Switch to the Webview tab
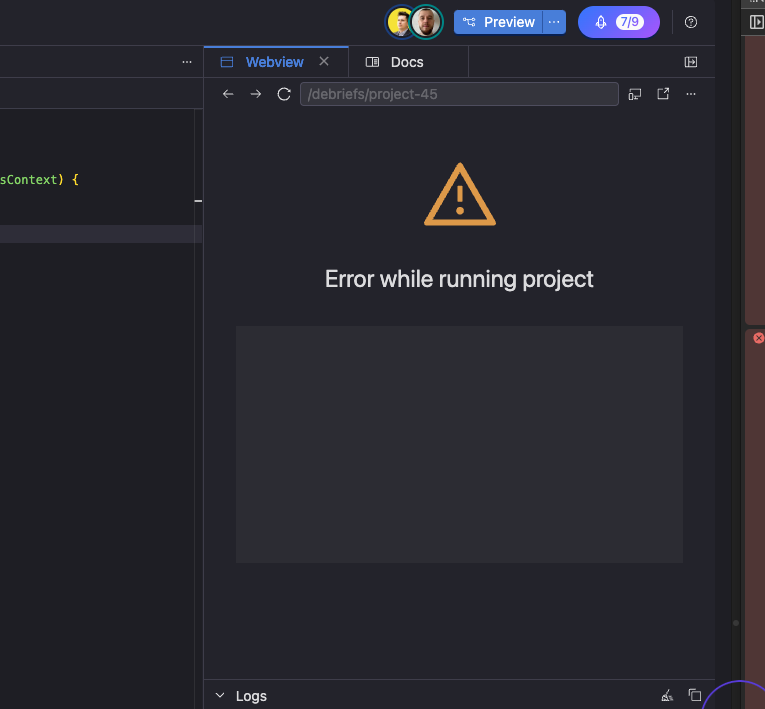This screenshot has height=709, width=765. pyautogui.click(x=274, y=62)
